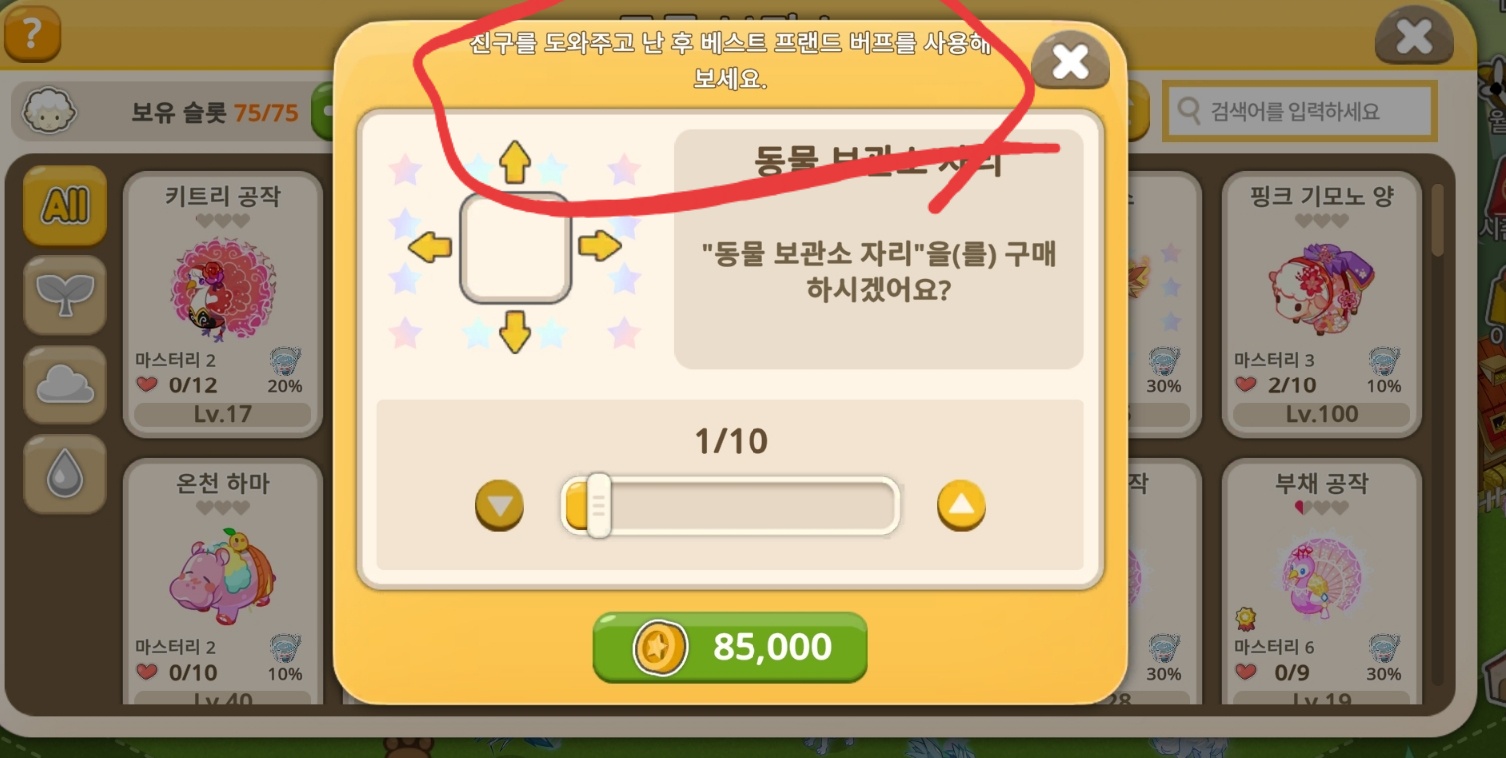This screenshot has height=758, width=1506.
Task: Select the water drop category filter
Action: [x=65, y=474]
